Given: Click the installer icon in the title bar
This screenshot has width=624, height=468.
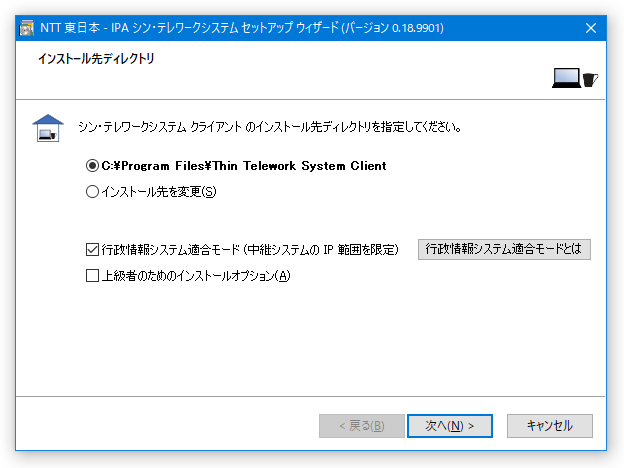Looking at the screenshot, I should click(27, 28).
